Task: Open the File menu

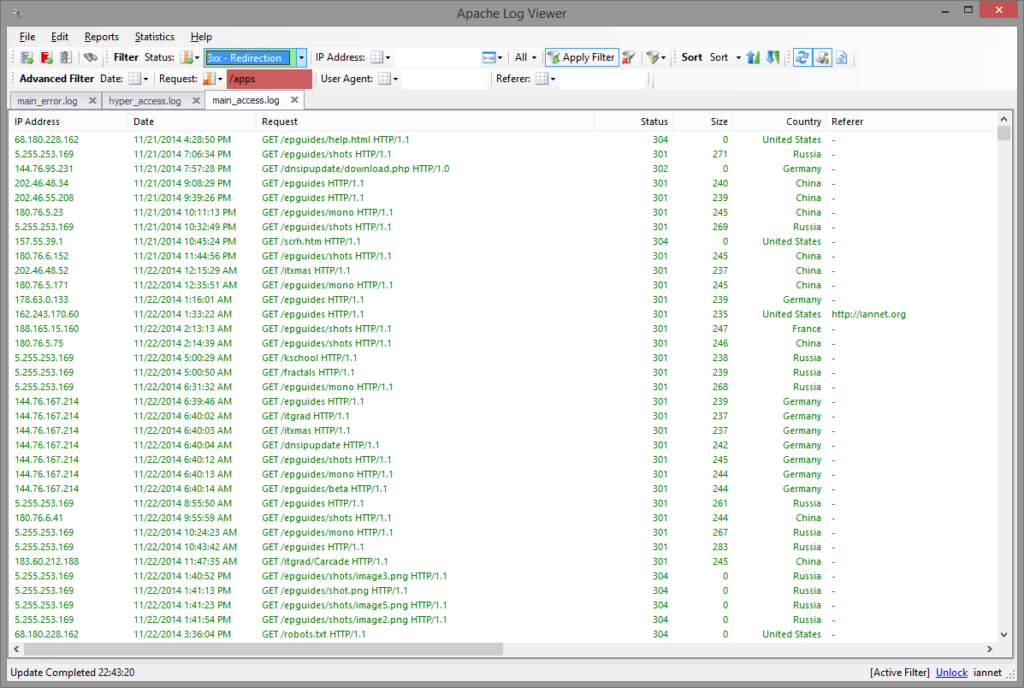Action: [27, 37]
